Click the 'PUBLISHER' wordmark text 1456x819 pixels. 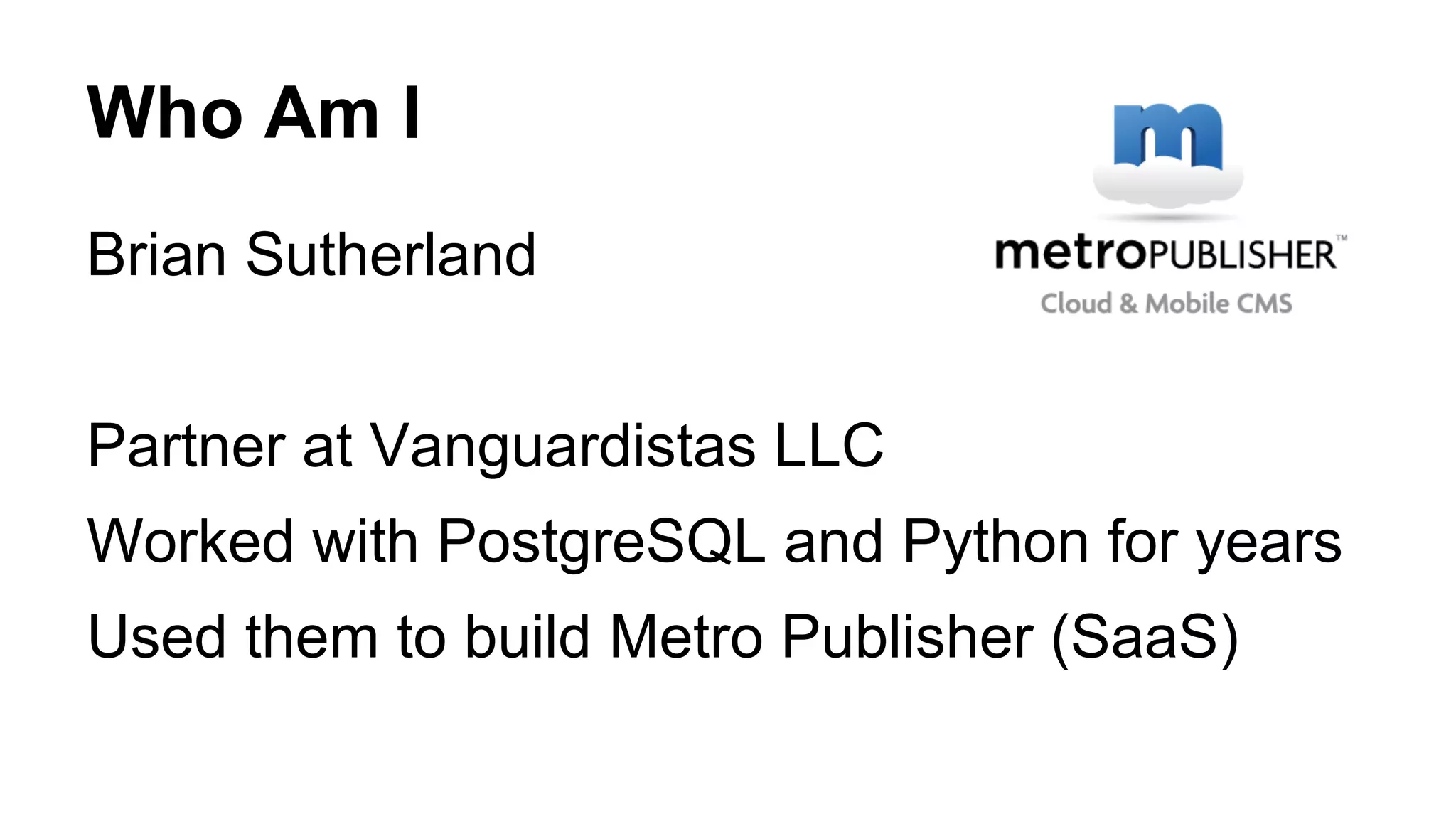1242,255
